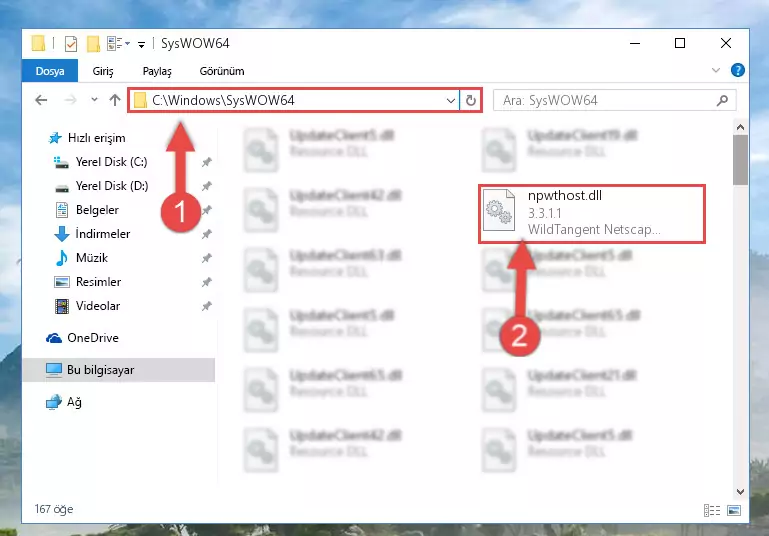Refresh the SysWOW64 folder
The width and height of the screenshot is (769, 536).
click(x=471, y=101)
